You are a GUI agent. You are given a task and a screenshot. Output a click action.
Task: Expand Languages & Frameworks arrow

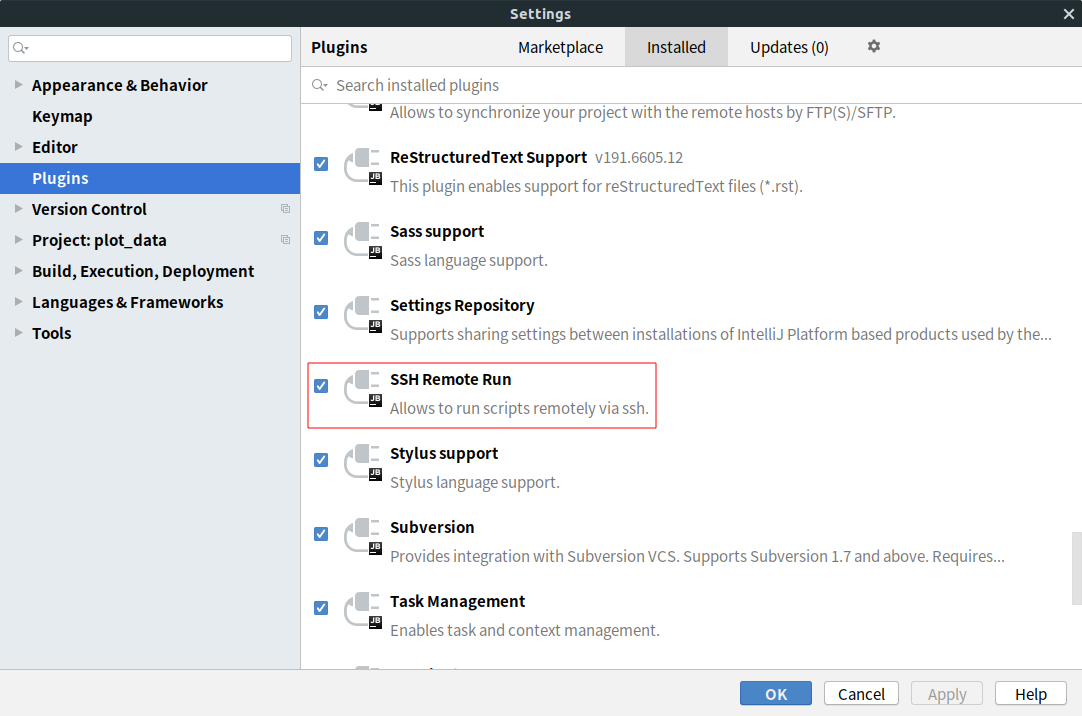pos(19,301)
